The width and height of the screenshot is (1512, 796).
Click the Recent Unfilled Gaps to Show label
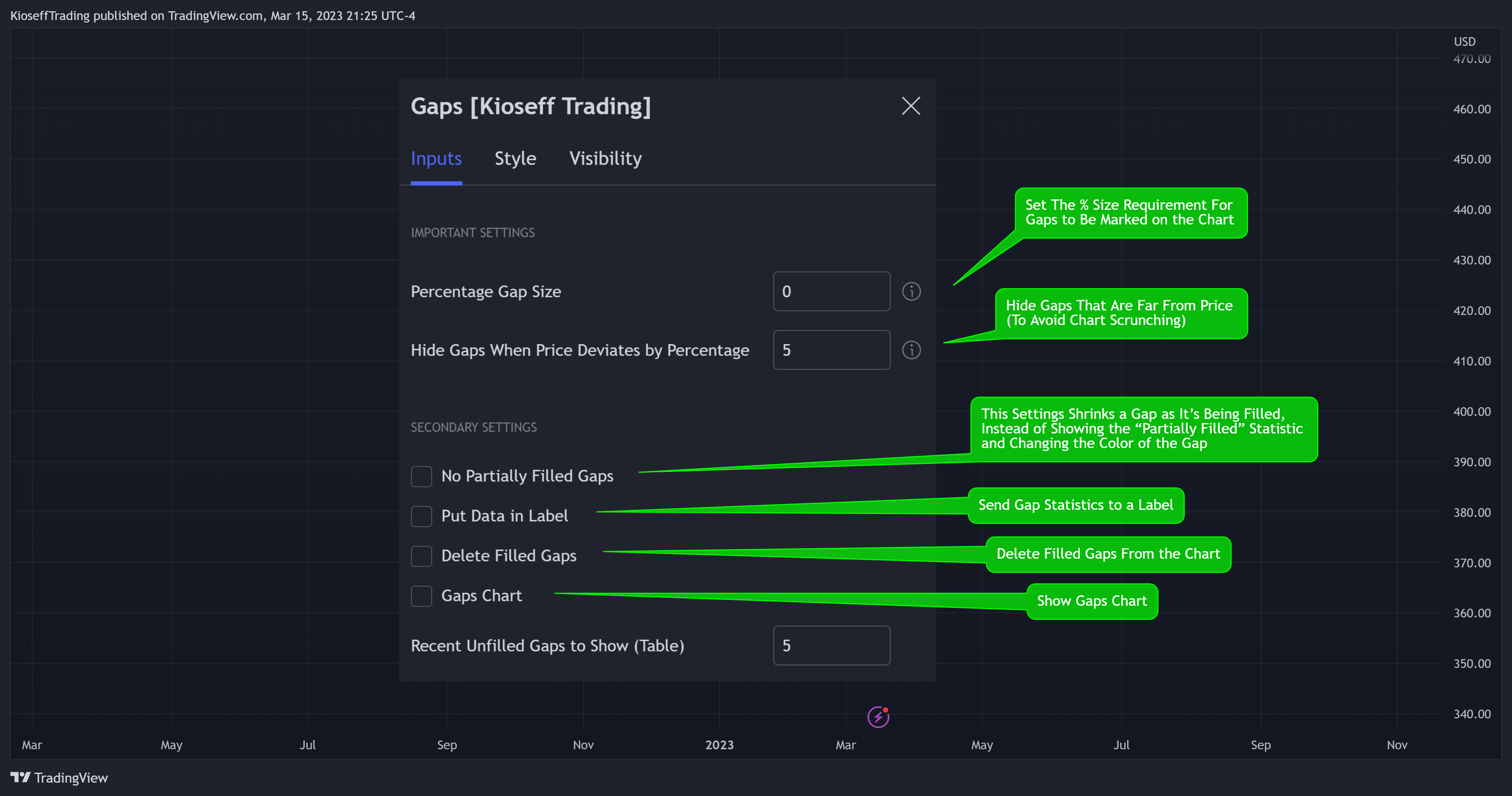547,646
